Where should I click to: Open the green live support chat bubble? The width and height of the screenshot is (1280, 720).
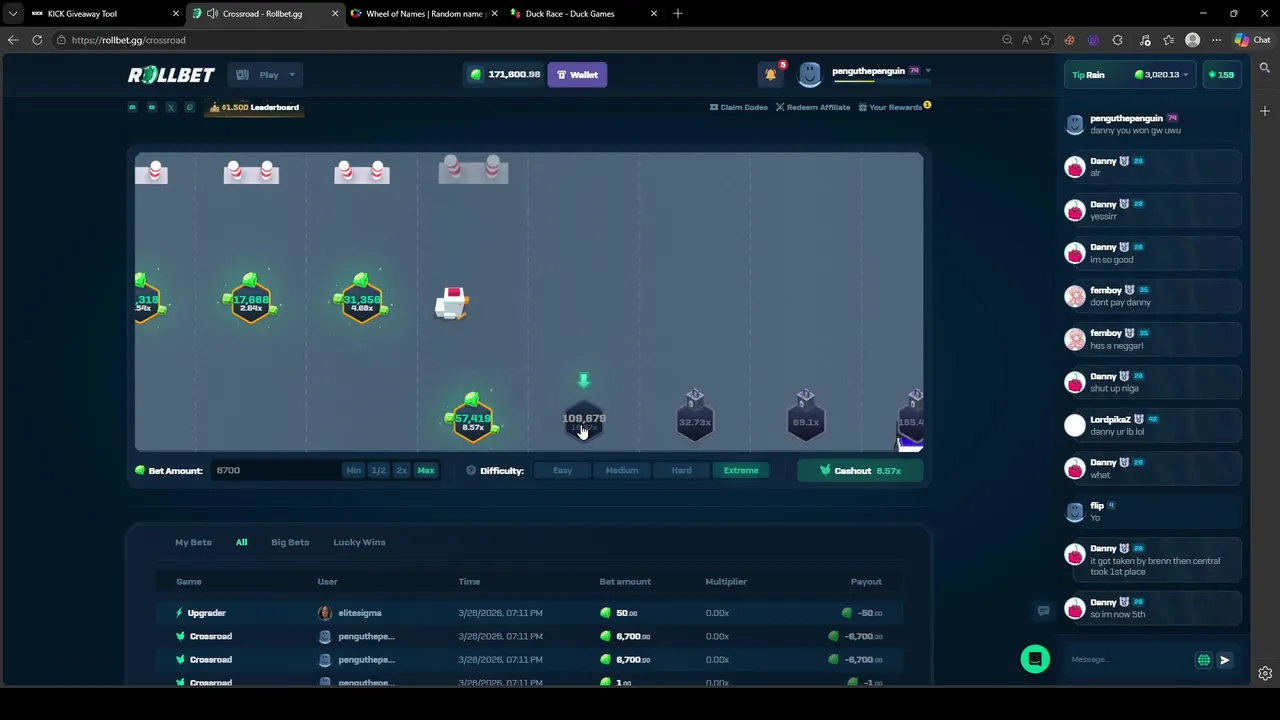pos(1035,659)
